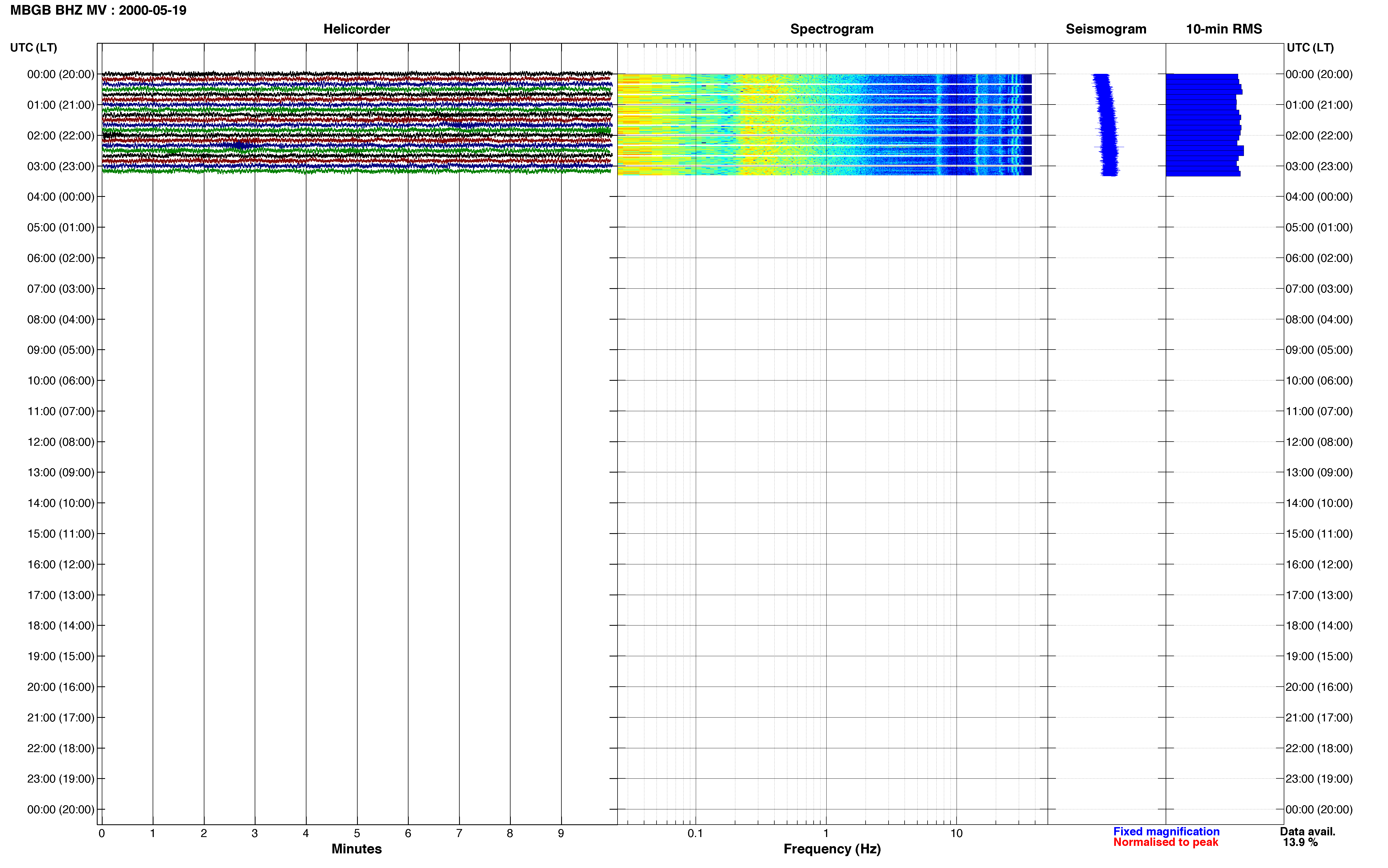Click the MBGB BHZ MV : 2000-05-19 title
The image size is (1388, 868).
(x=98, y=10)
